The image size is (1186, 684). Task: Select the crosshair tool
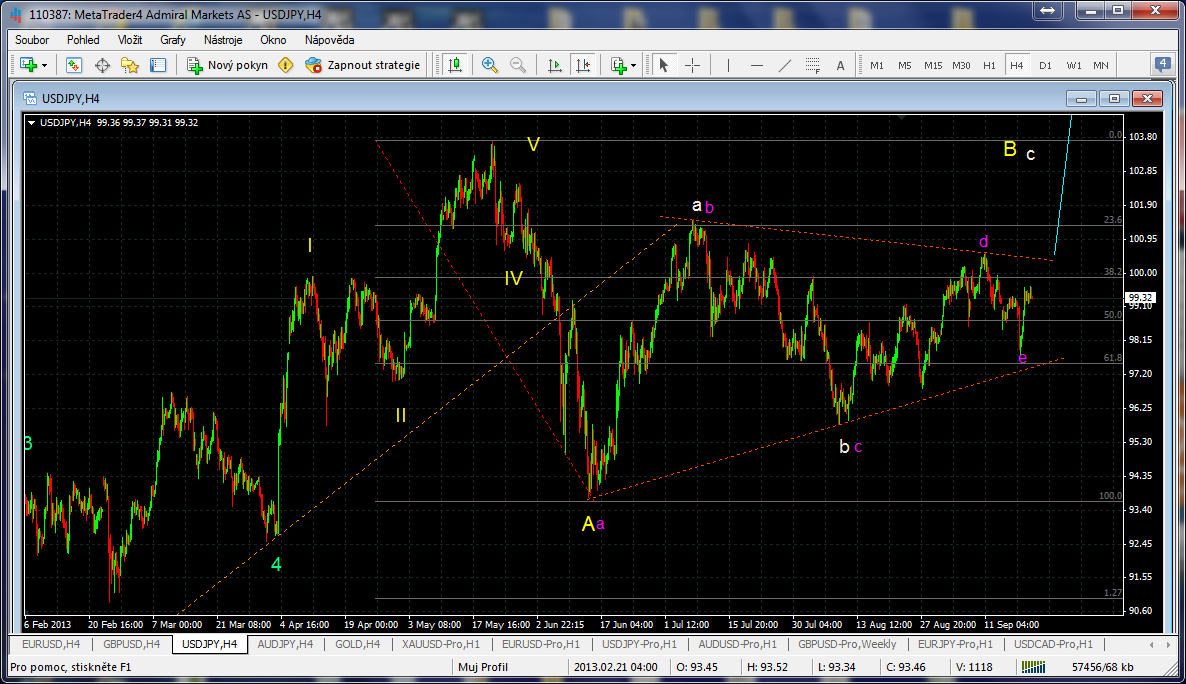[x=692, y=65]
